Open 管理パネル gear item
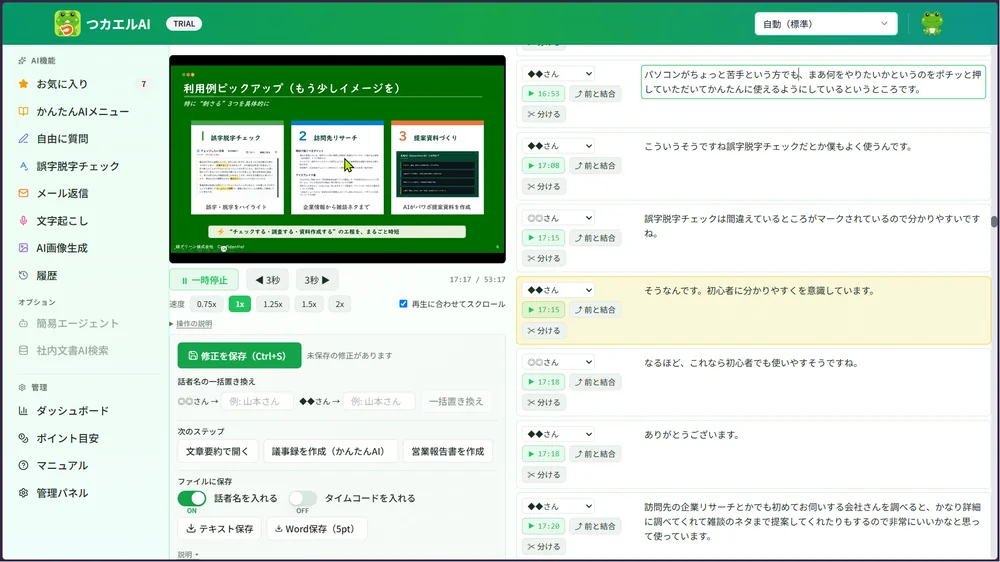Screen dimensions: 1000x562 (84, 493)
